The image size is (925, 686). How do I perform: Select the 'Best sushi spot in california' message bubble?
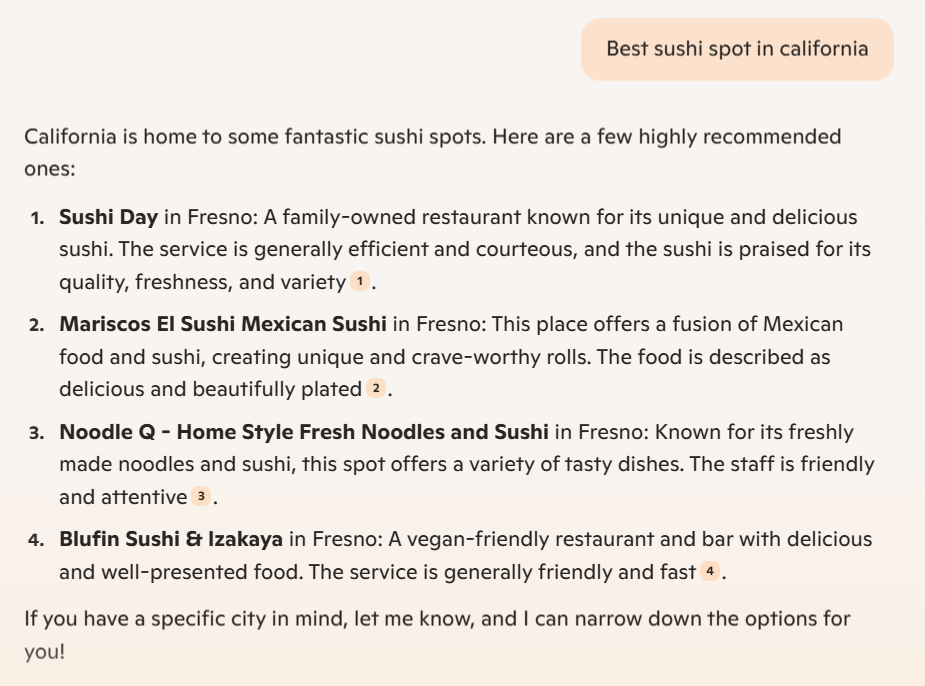737,49
